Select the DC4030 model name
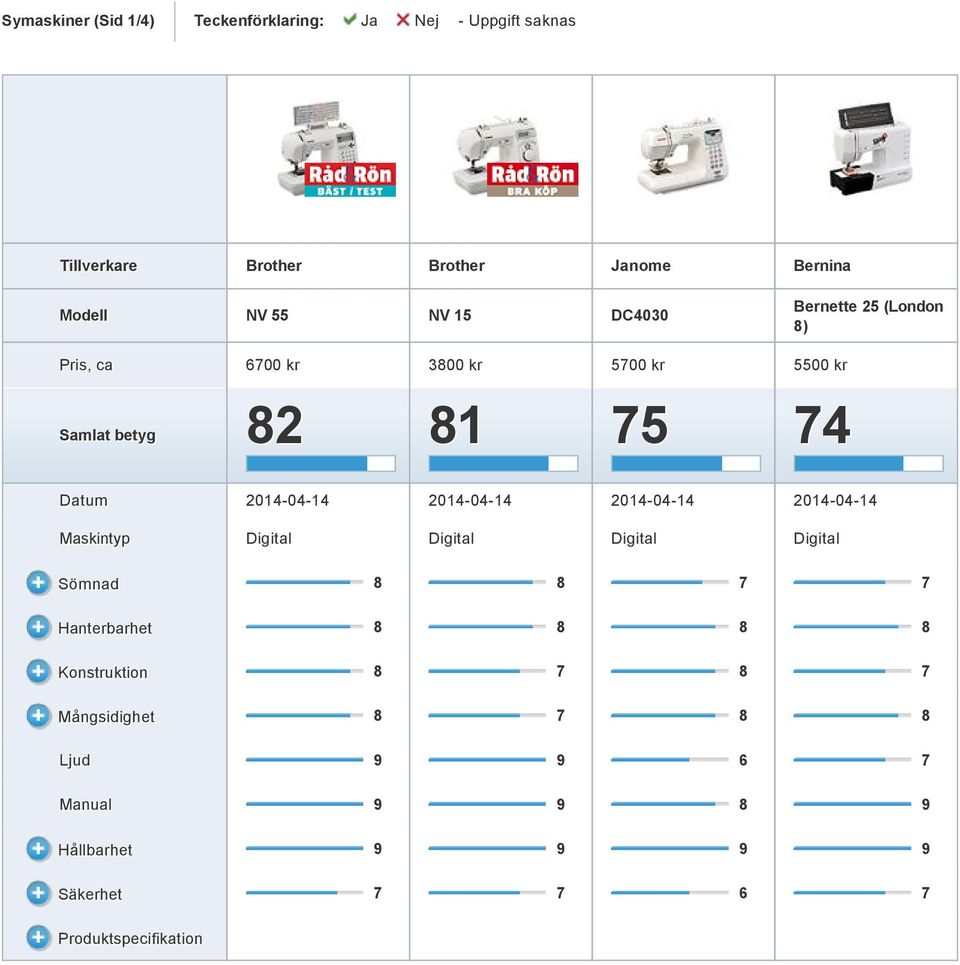 point(639,315)
